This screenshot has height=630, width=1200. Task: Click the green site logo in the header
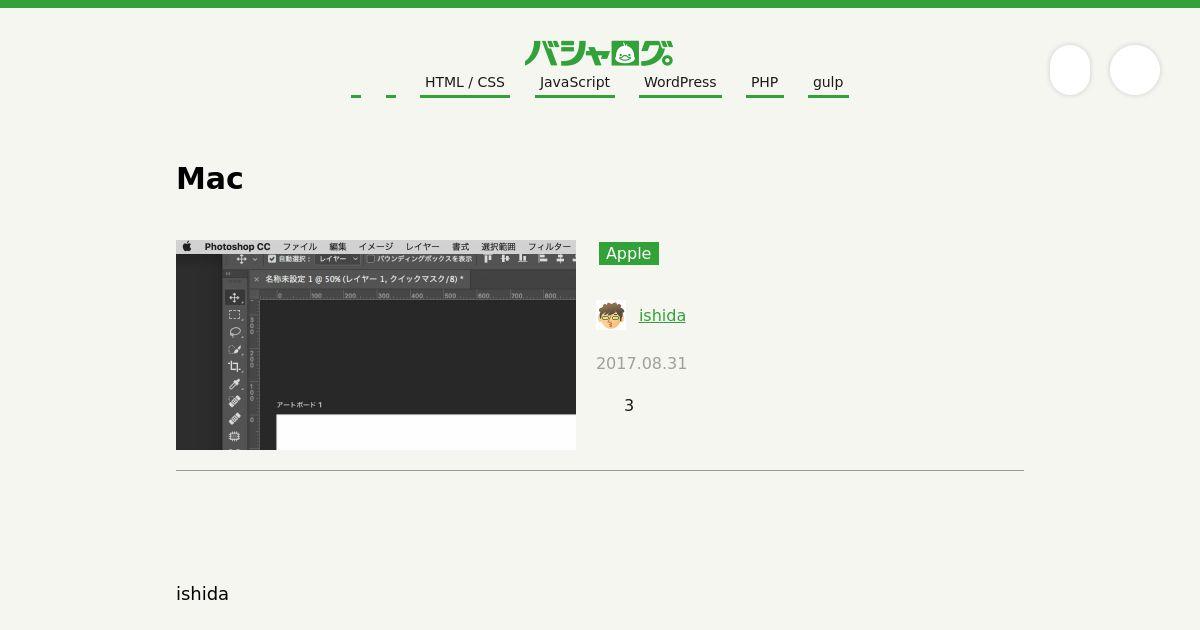pos(599,53)
